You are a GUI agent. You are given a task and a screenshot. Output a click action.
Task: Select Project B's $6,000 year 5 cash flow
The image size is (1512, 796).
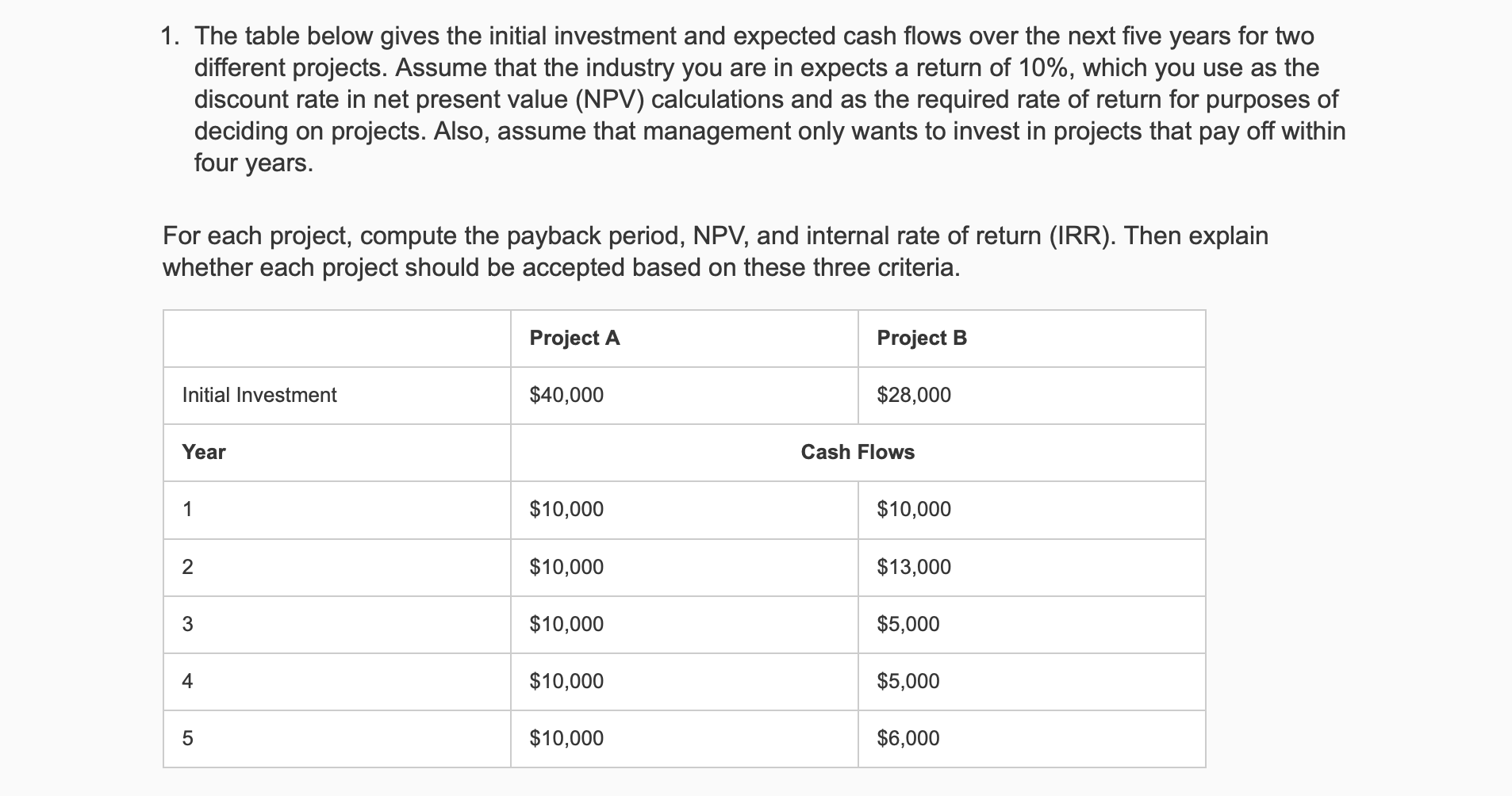(908, 738)
